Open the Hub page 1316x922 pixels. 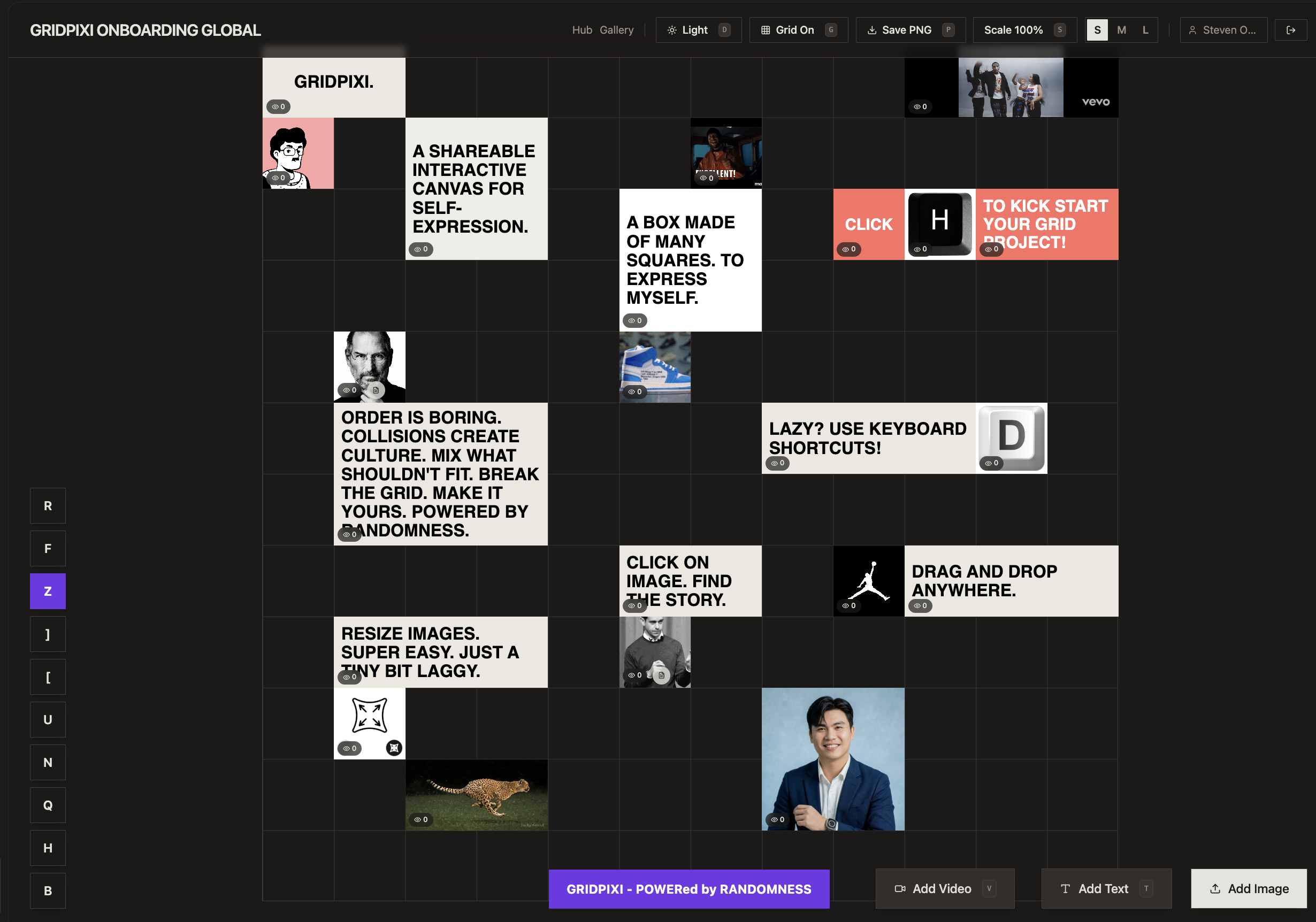coord(582,30)
